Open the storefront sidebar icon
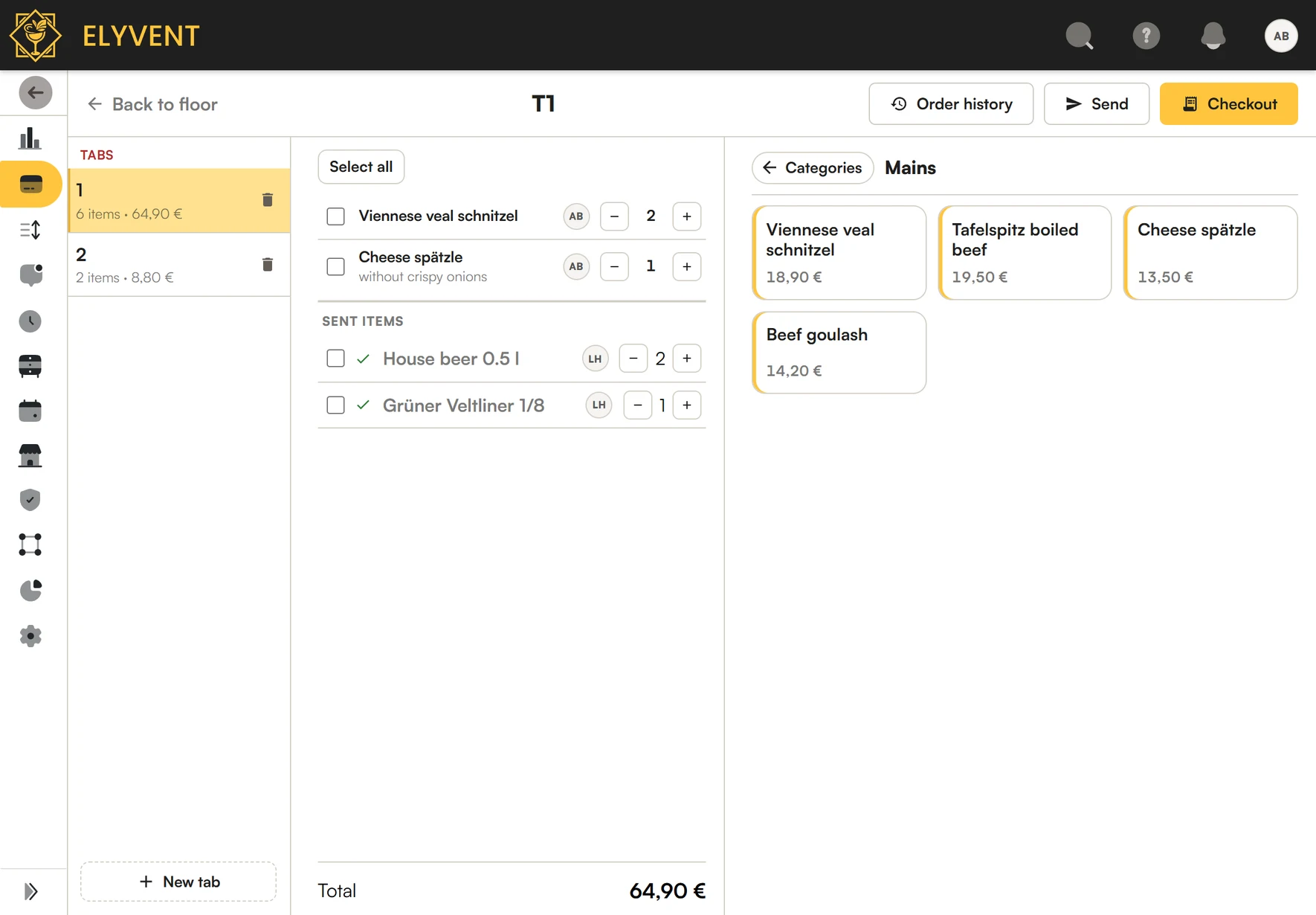The height and width of the screenshot is (915, 1316). pyautogui.click(x=30, y=455)
